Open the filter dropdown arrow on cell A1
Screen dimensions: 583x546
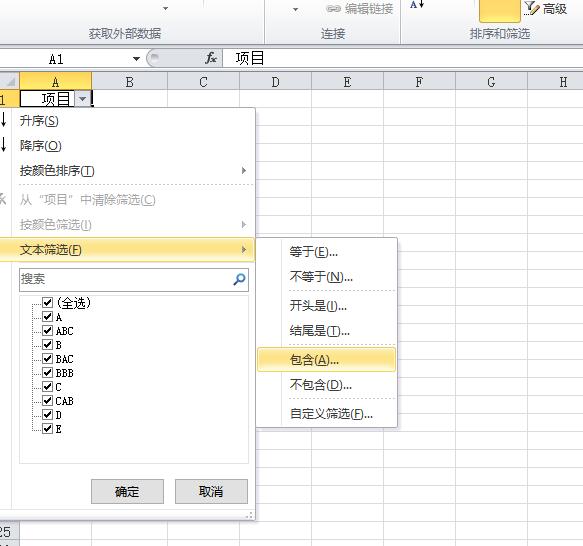83,99
